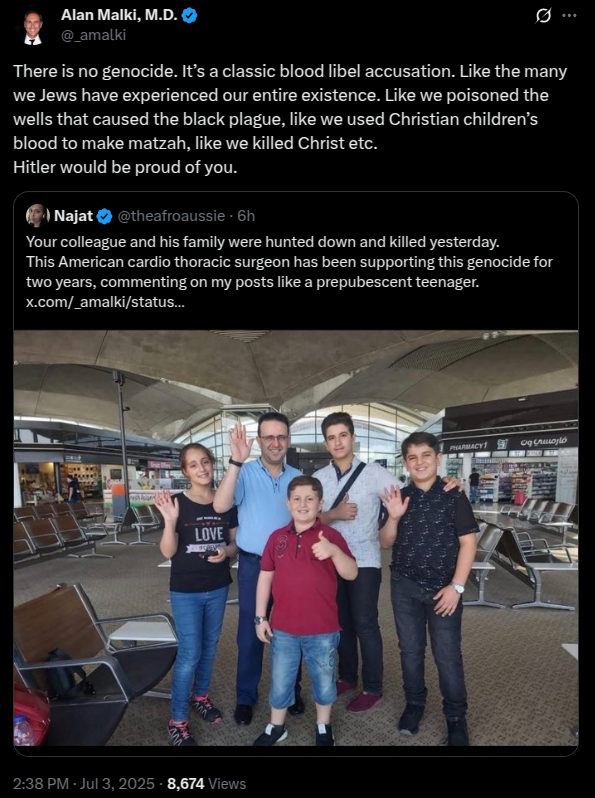Click Najat's blue verified checkmark
The height and width of the screenshot is (798, 595).
click(104, 216)
